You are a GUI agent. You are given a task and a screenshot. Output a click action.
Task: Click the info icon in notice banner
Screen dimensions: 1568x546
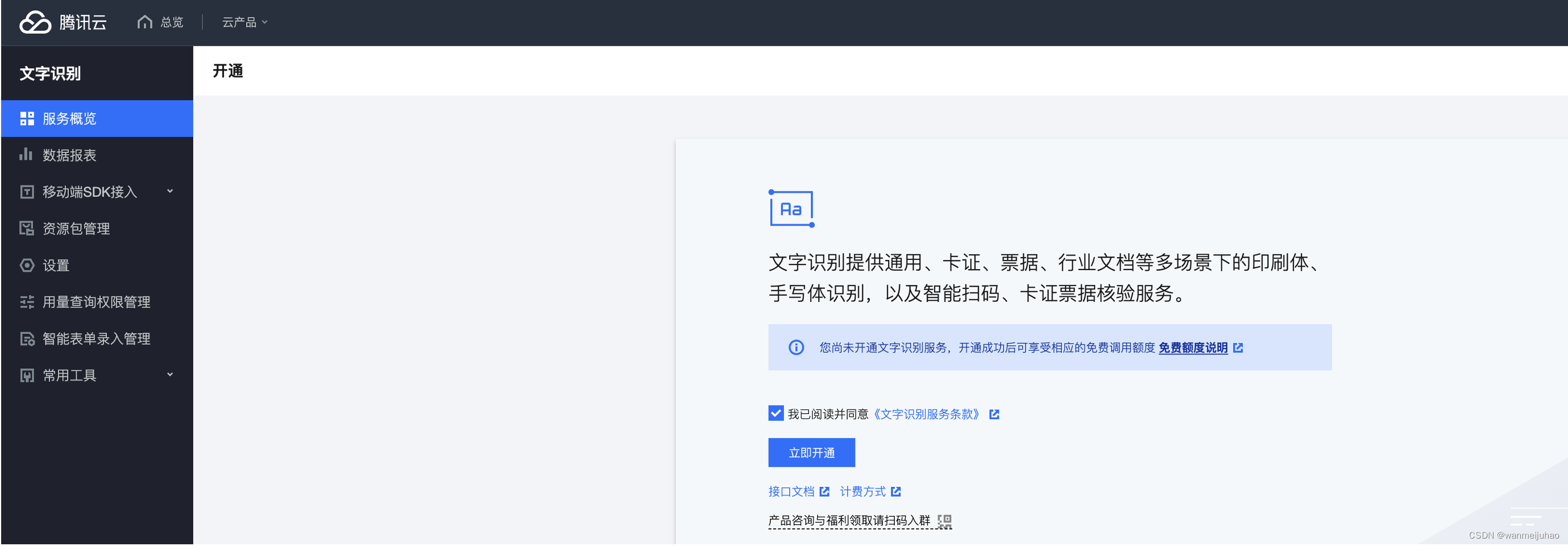click(796, 348)
